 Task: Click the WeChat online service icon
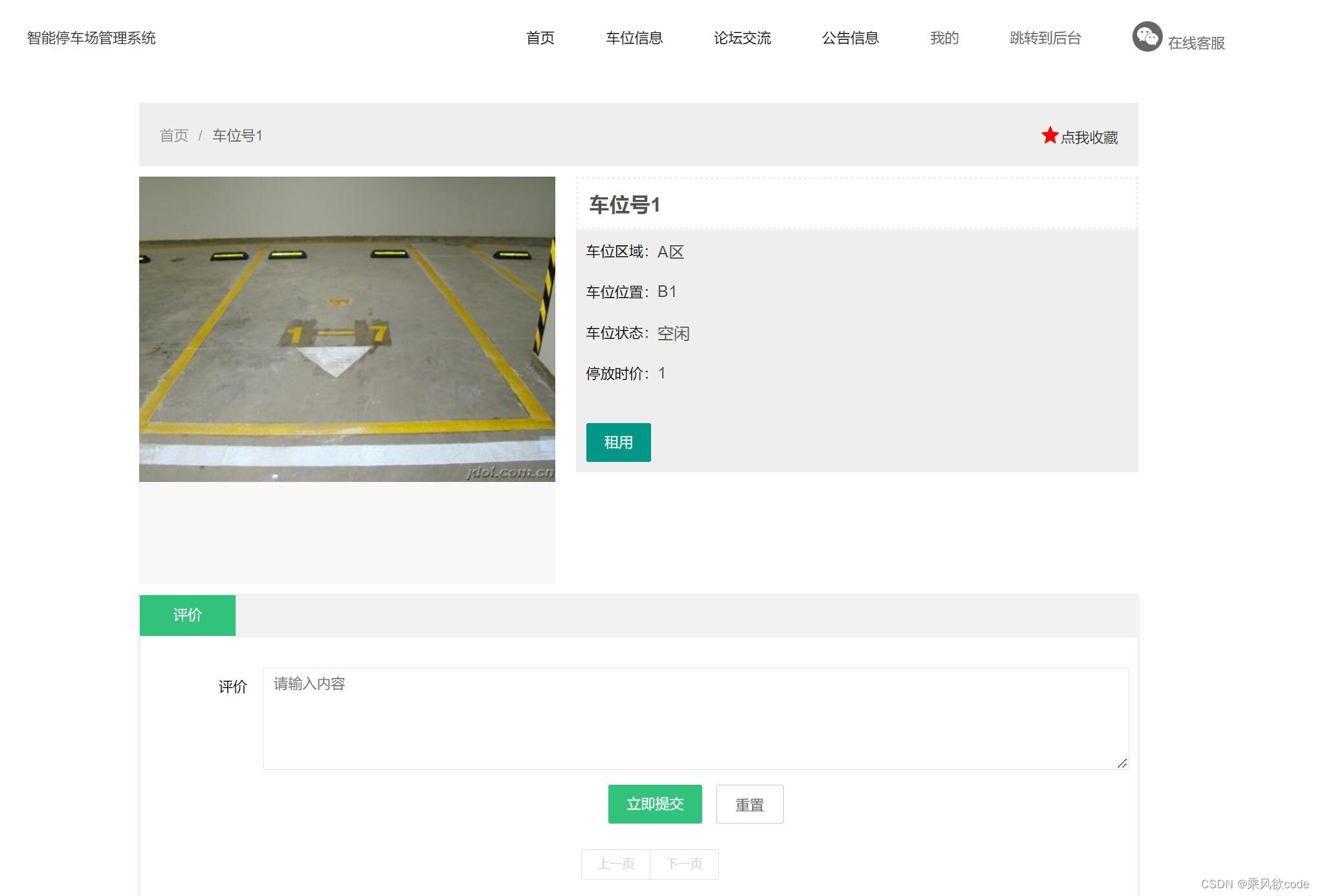click(1147, 37)
